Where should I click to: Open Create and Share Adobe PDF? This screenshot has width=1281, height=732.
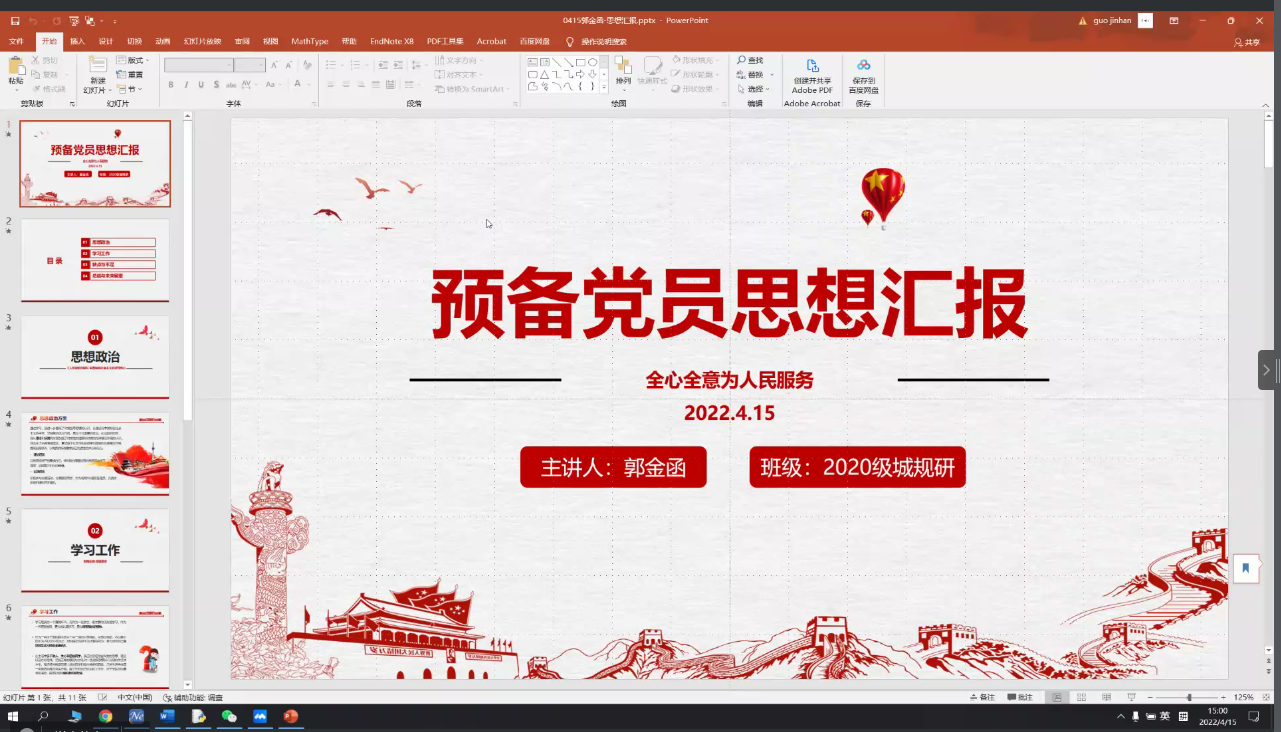tap(812, 67)
